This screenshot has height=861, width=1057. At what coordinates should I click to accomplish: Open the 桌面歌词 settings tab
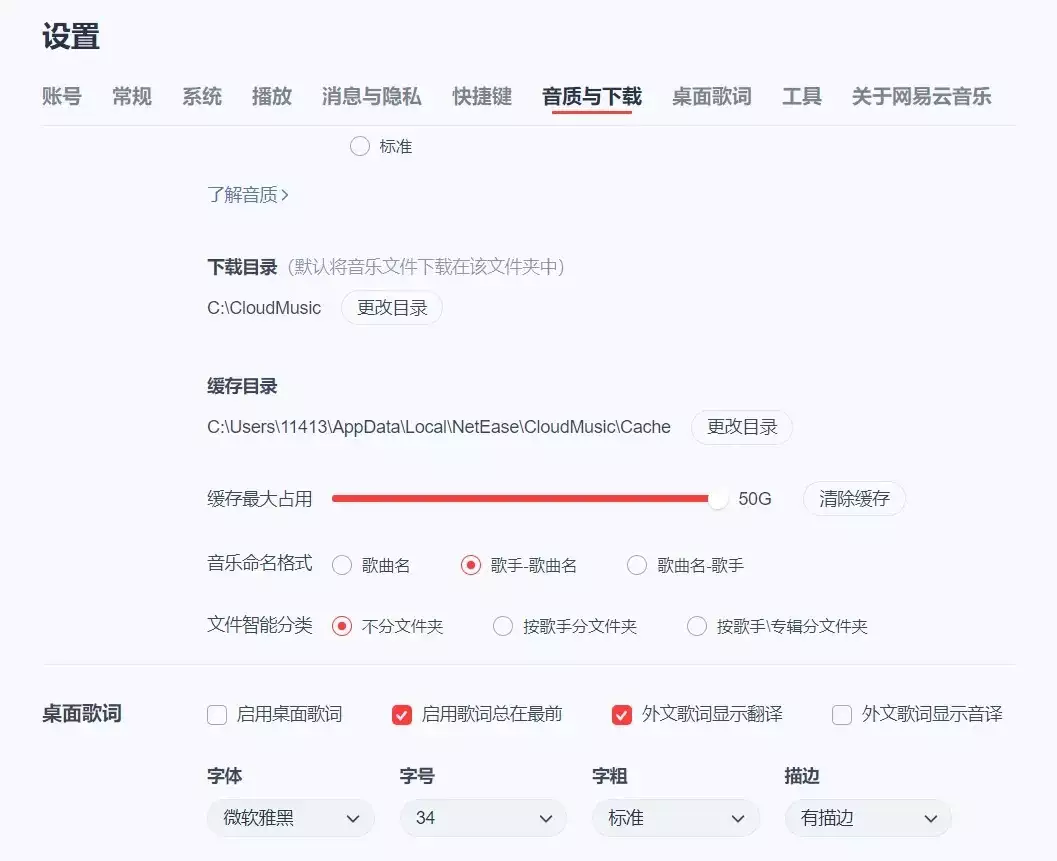click(x=711, y=96)
